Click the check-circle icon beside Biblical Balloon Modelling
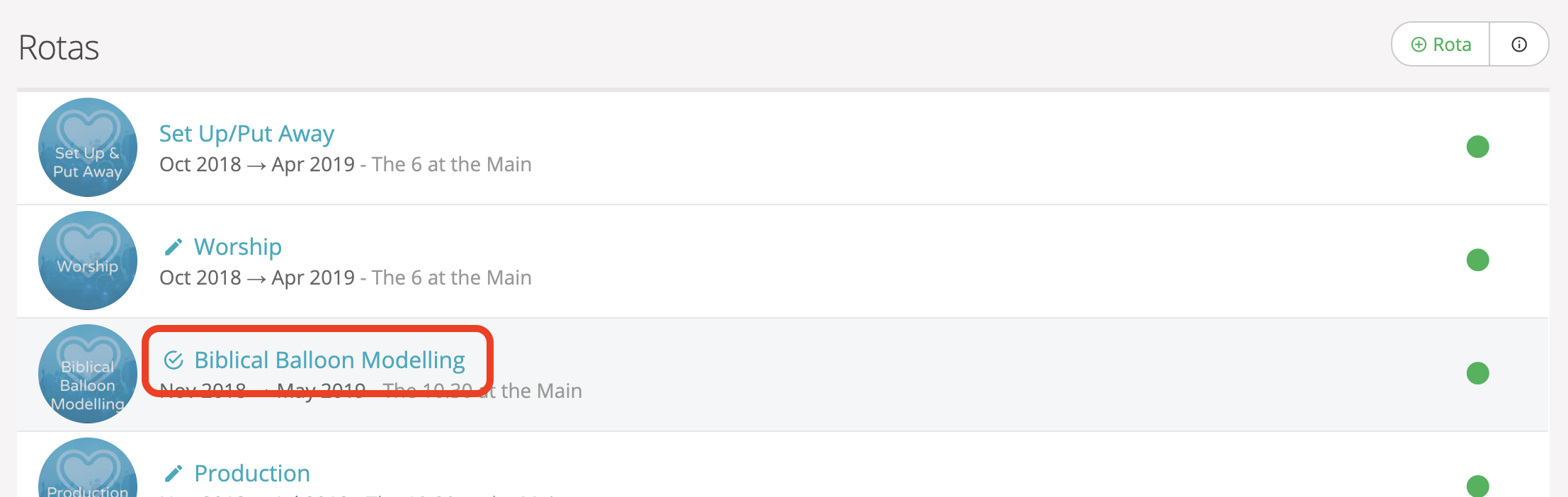Screen dimensions: 1568x497 click(x=173, y=360)
